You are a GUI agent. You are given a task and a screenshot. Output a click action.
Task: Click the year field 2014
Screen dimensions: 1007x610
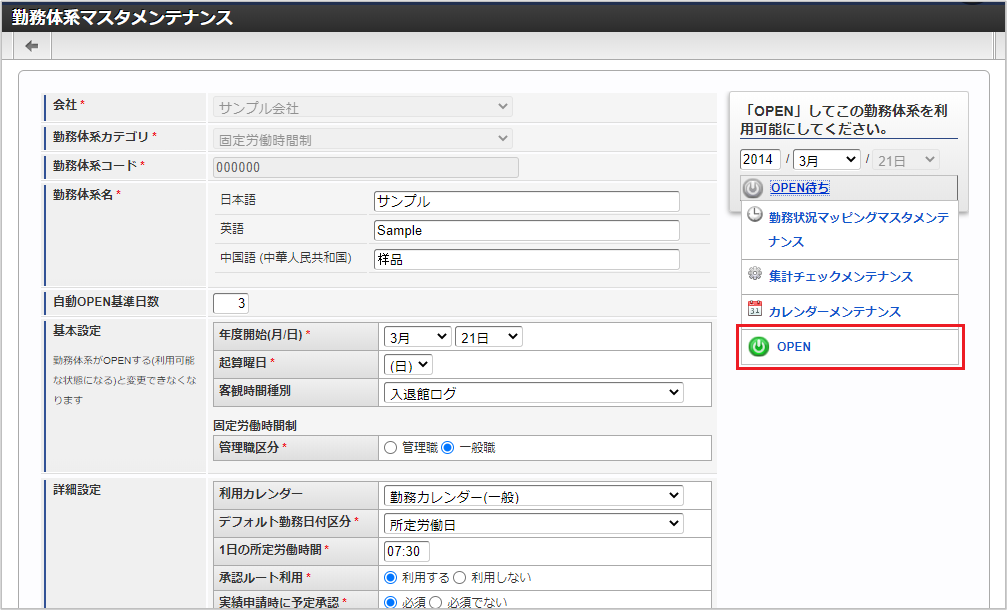(760, 159)
